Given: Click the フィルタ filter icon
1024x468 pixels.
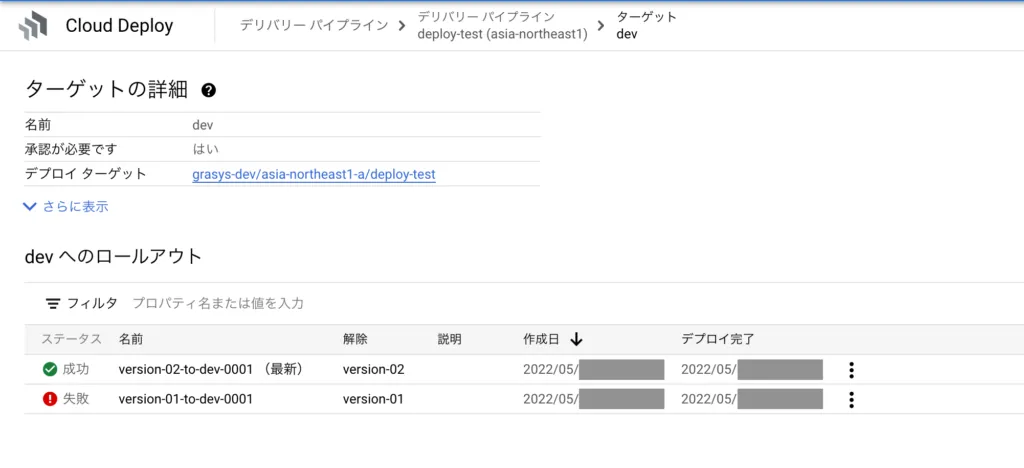Looking at the screenshot, I should 53,303.
